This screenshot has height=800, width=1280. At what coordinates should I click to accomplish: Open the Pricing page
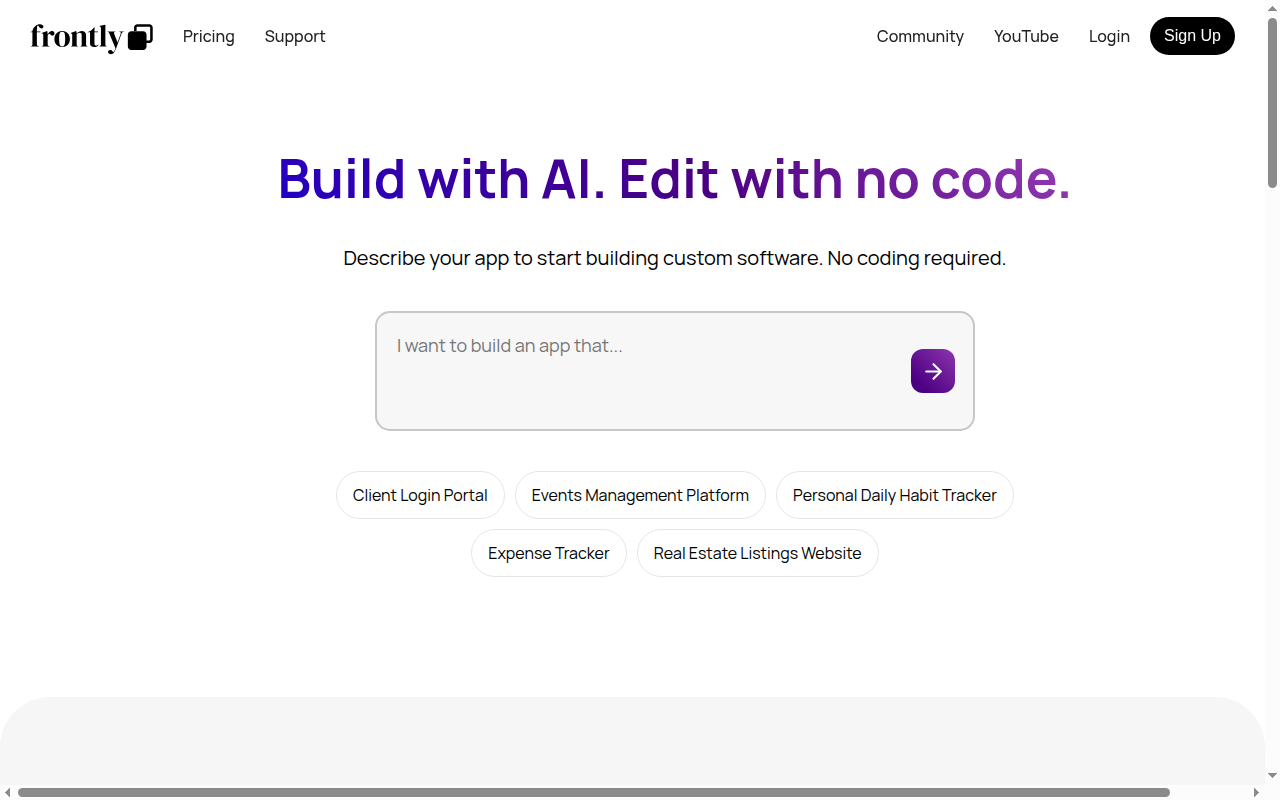click(x=209, y=36)
